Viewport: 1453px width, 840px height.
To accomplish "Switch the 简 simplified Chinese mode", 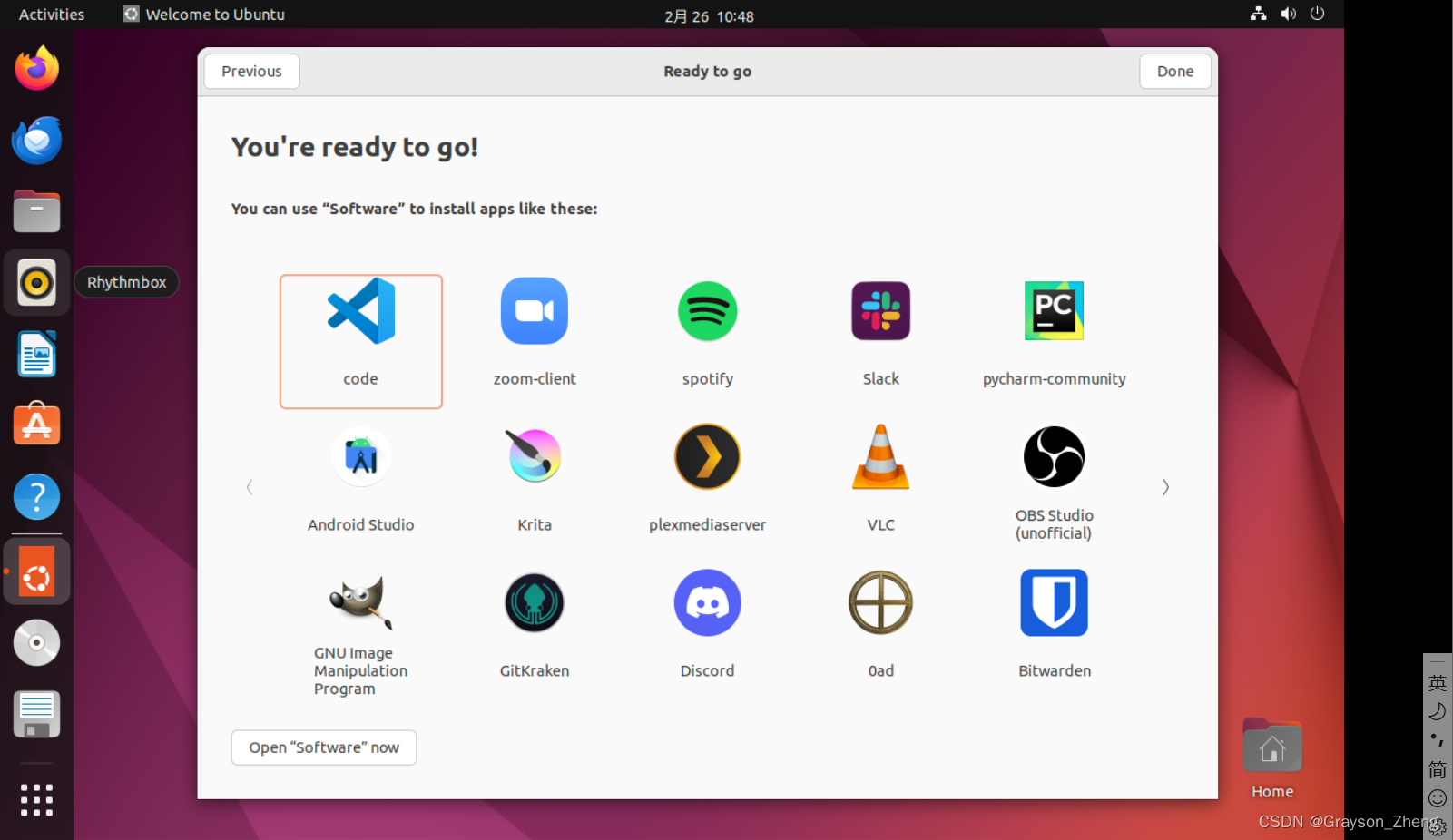I will pyautogui.click(x=1438, y=770).
